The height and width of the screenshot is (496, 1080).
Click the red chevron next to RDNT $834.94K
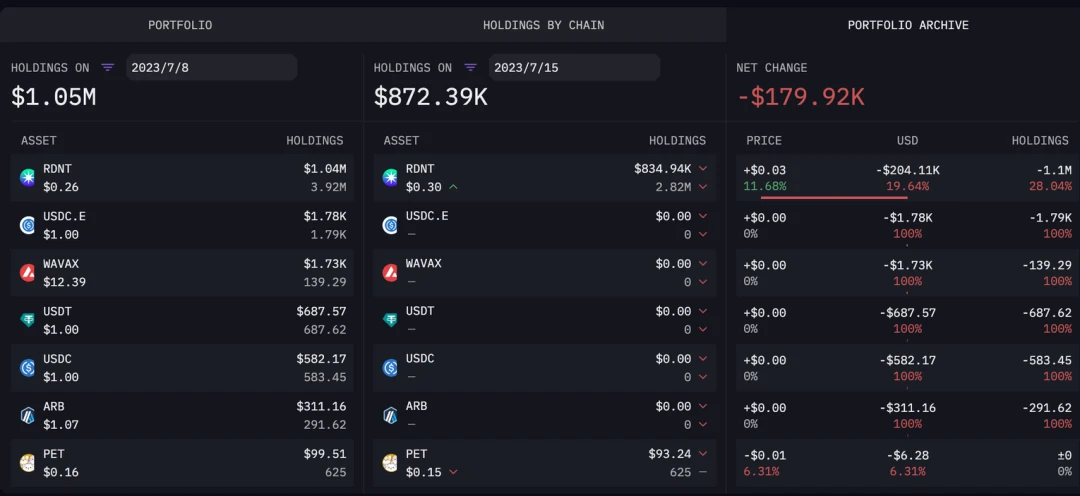click(x=703, y=169)
